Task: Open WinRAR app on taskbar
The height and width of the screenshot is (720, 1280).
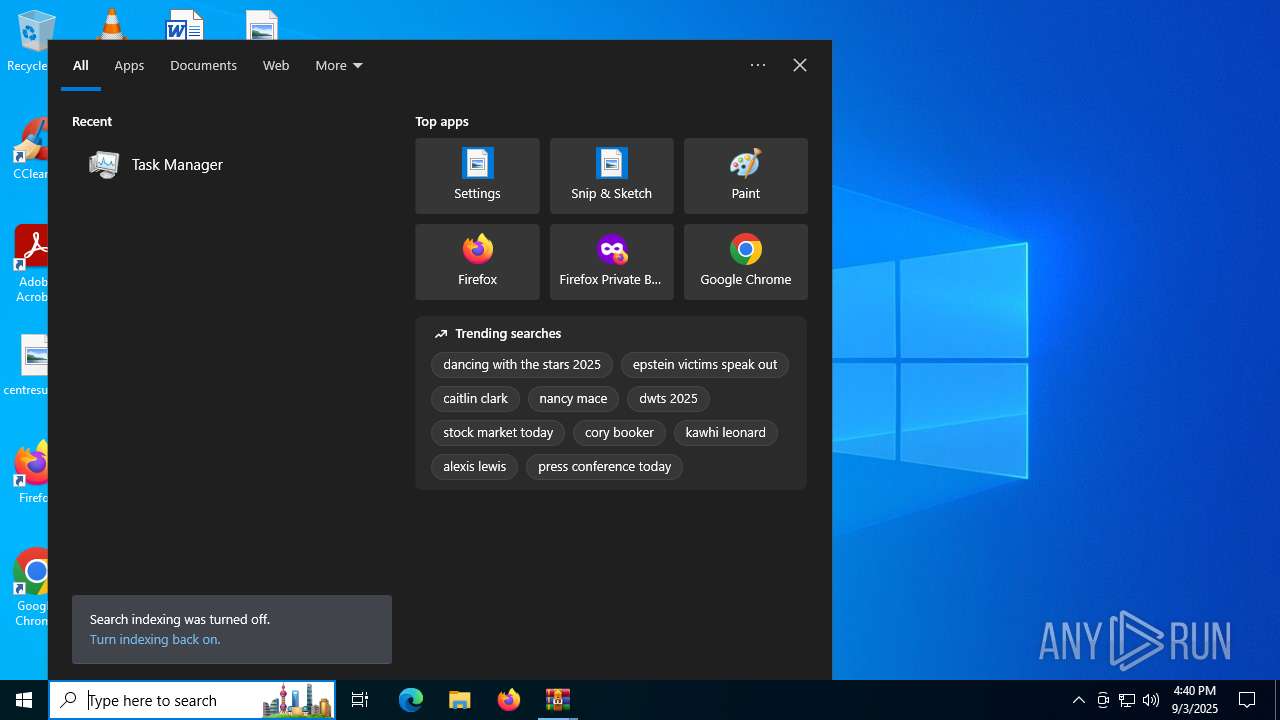Action: [x=558, y=700]
